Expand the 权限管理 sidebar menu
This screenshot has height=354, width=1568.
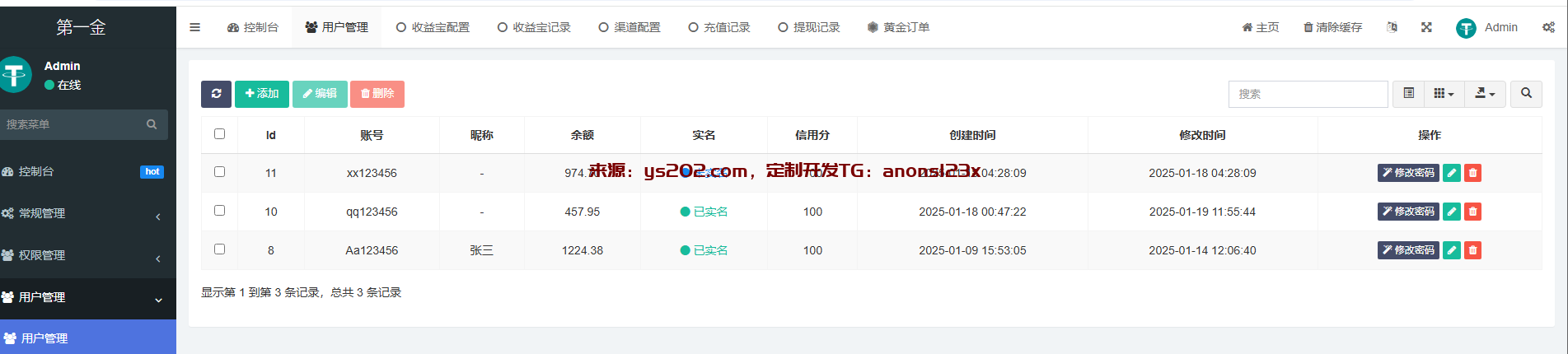coord(82,255)
